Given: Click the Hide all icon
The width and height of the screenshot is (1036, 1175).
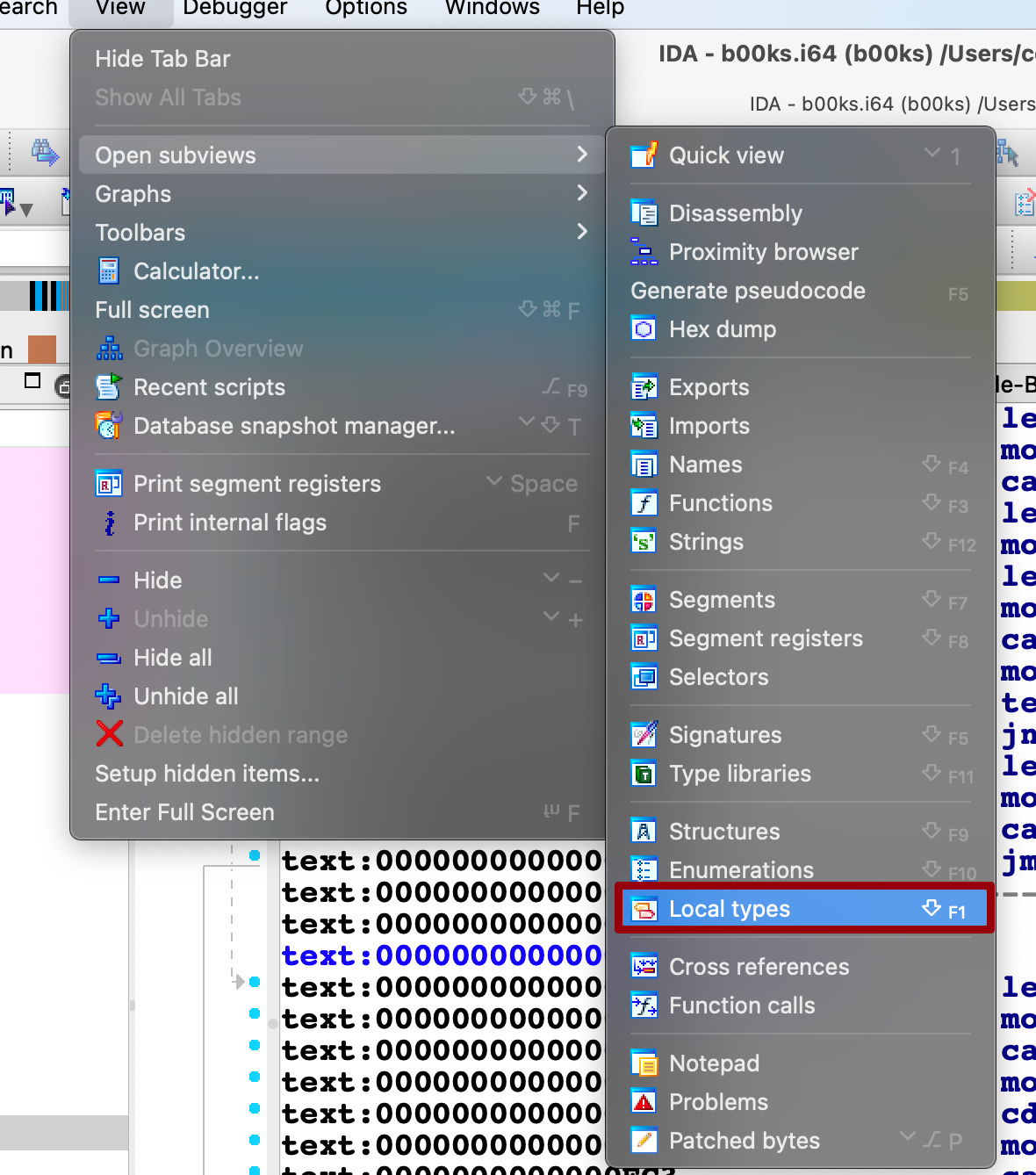Looking at the screenshot, I should coord(108,658).
